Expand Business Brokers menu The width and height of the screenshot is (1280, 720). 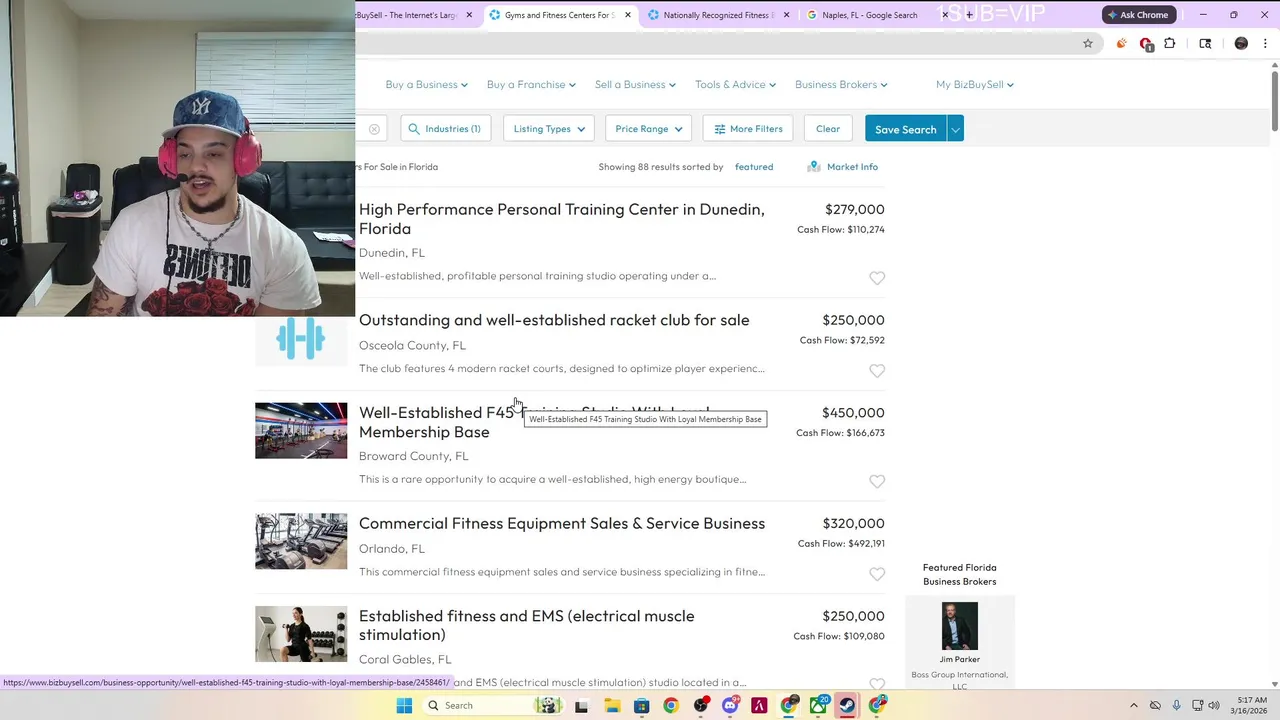[841, 84]
